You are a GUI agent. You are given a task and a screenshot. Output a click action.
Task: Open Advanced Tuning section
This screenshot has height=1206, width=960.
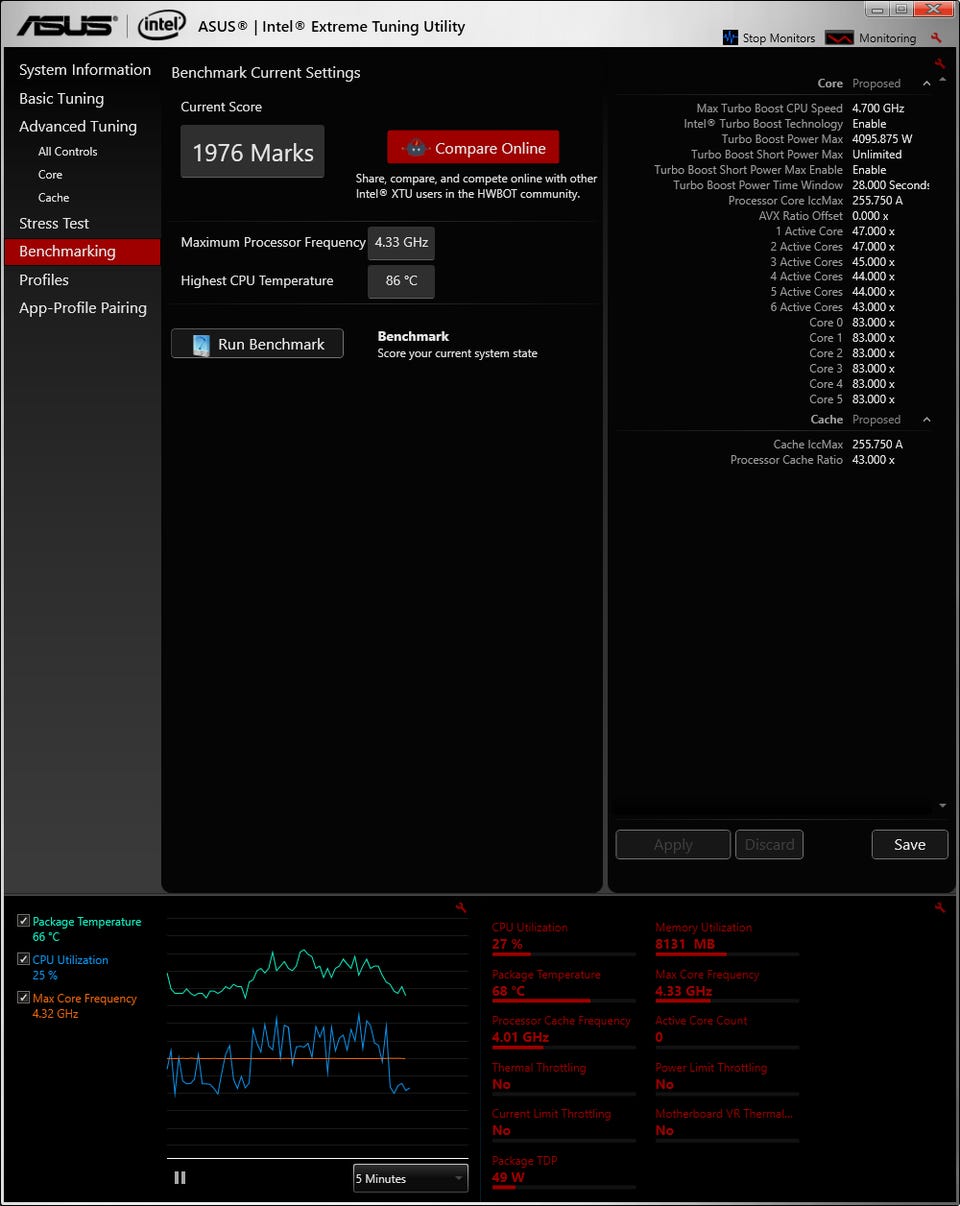(78, 126)
